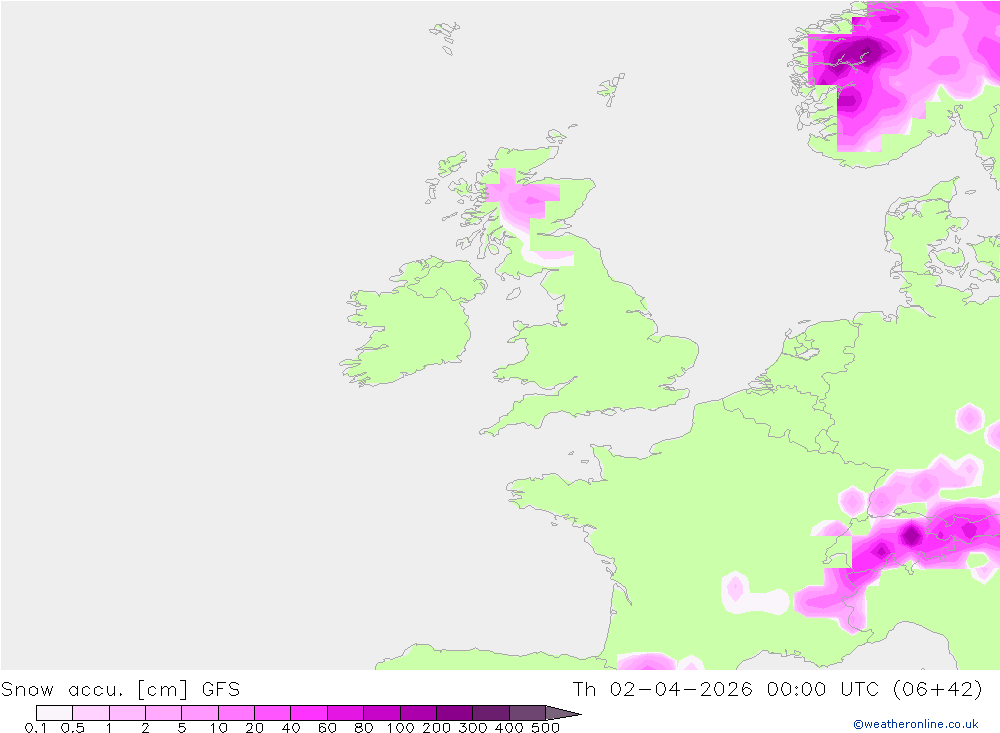Click the 40 to 60 cm legend swatch
Screen dimensions: 1000x733
click(309, 713)
